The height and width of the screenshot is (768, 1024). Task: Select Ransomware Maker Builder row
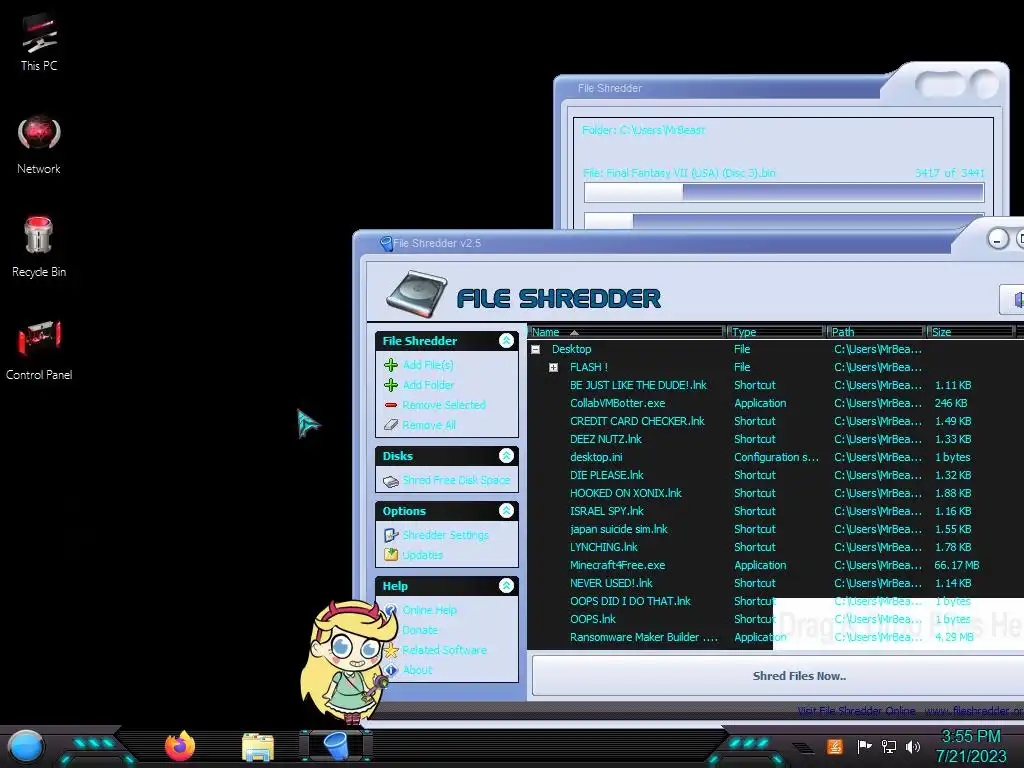click(x=776, y=637)
